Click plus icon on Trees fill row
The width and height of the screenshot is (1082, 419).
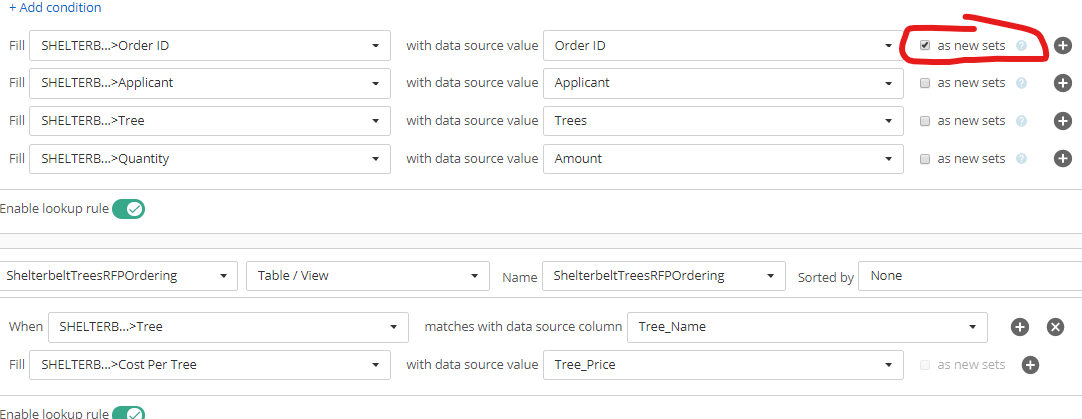pyautogui.click(x=1063, y=121)
